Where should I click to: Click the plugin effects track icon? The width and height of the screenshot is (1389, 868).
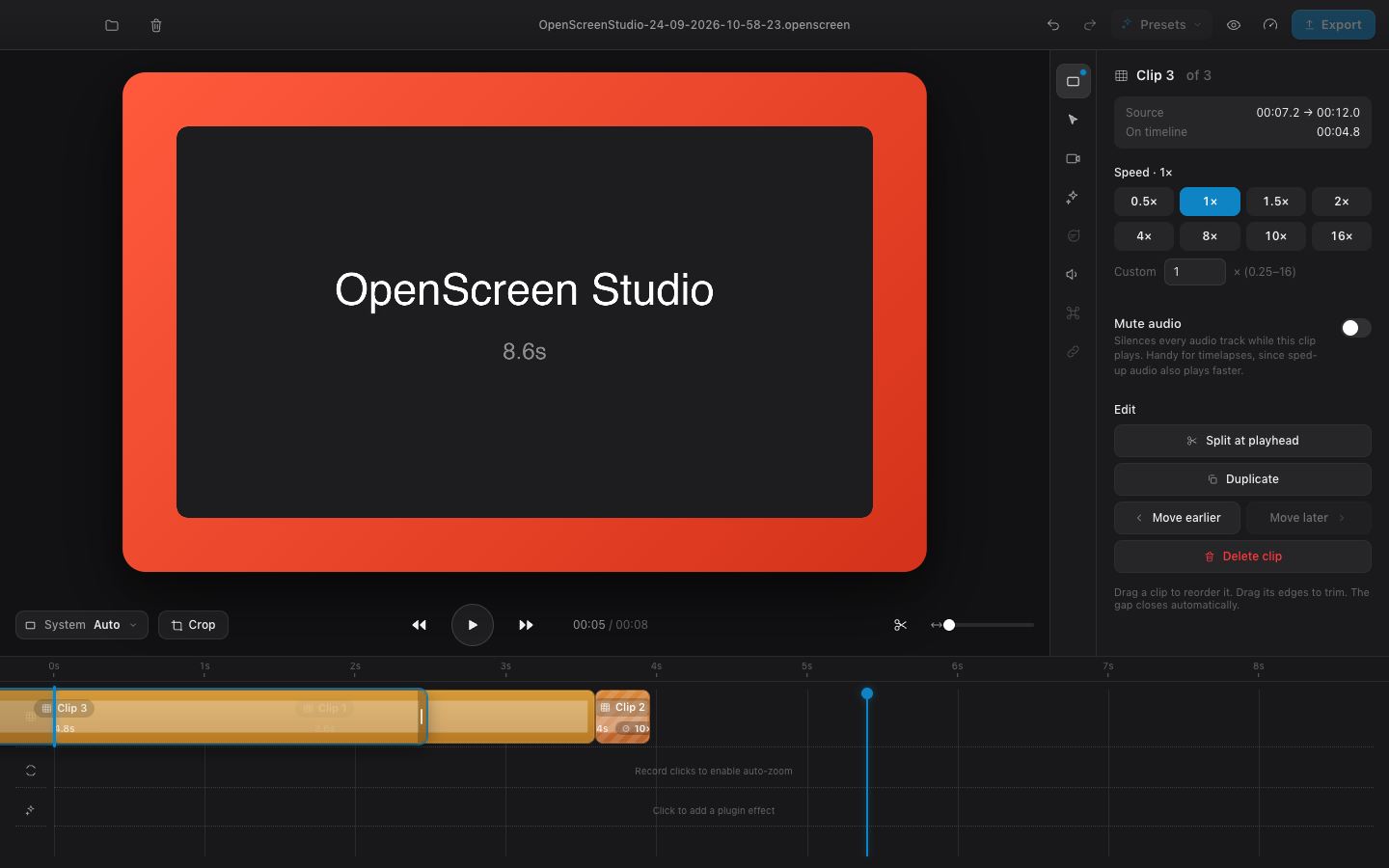click(x=31, y=810)
